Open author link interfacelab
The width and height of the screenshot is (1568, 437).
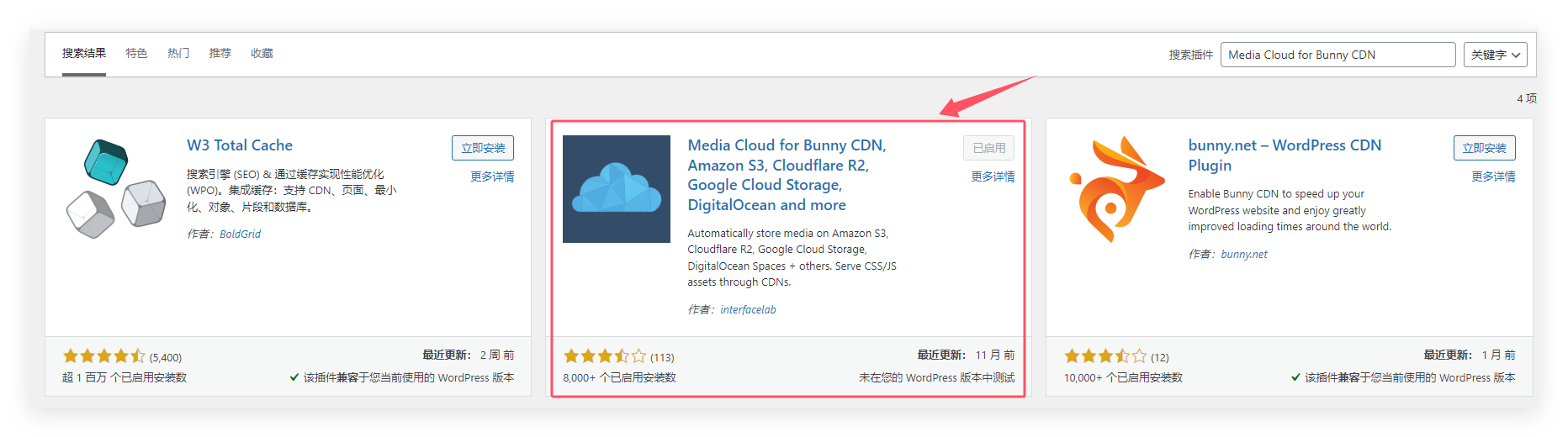[x=748, y=309]
